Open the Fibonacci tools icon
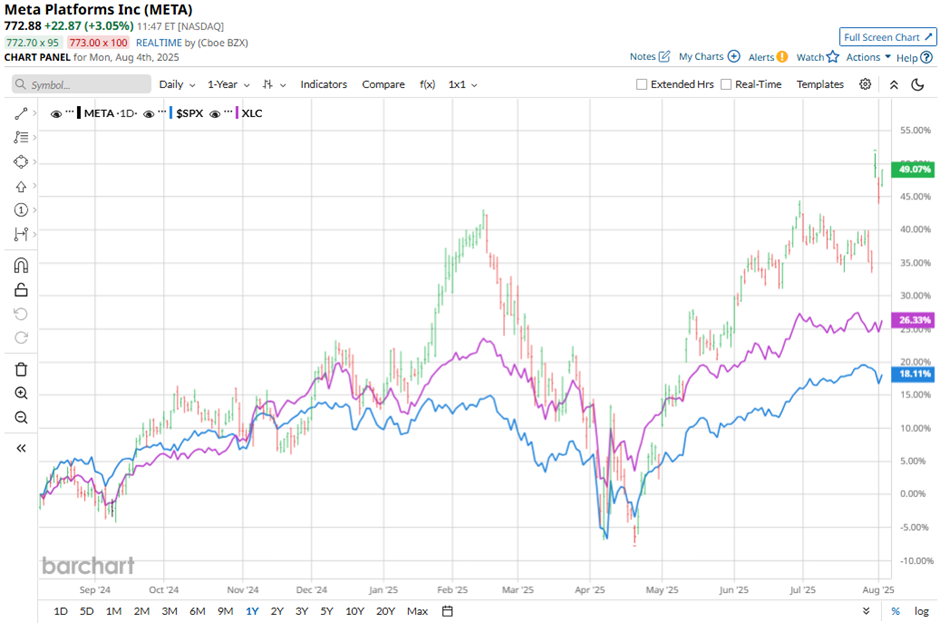940x623 pixels. [x=21, y=137]
